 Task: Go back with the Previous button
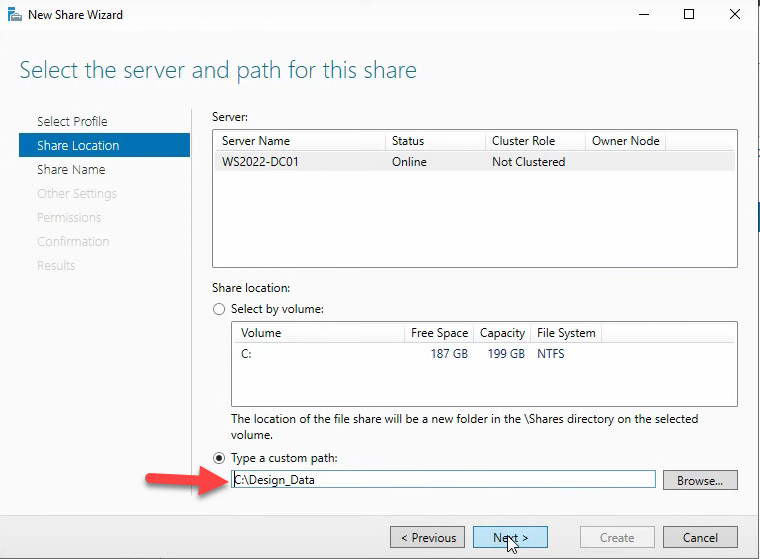coord(427,537)
